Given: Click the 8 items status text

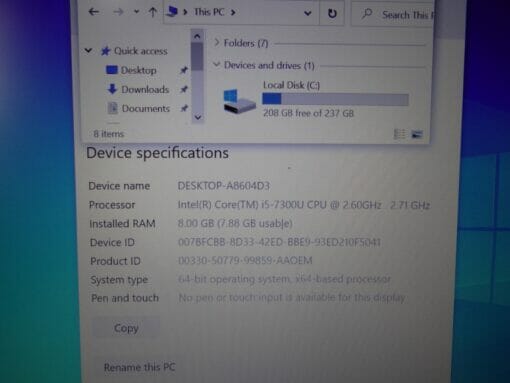Looking at the screenshot, I should tap(109, 134).
